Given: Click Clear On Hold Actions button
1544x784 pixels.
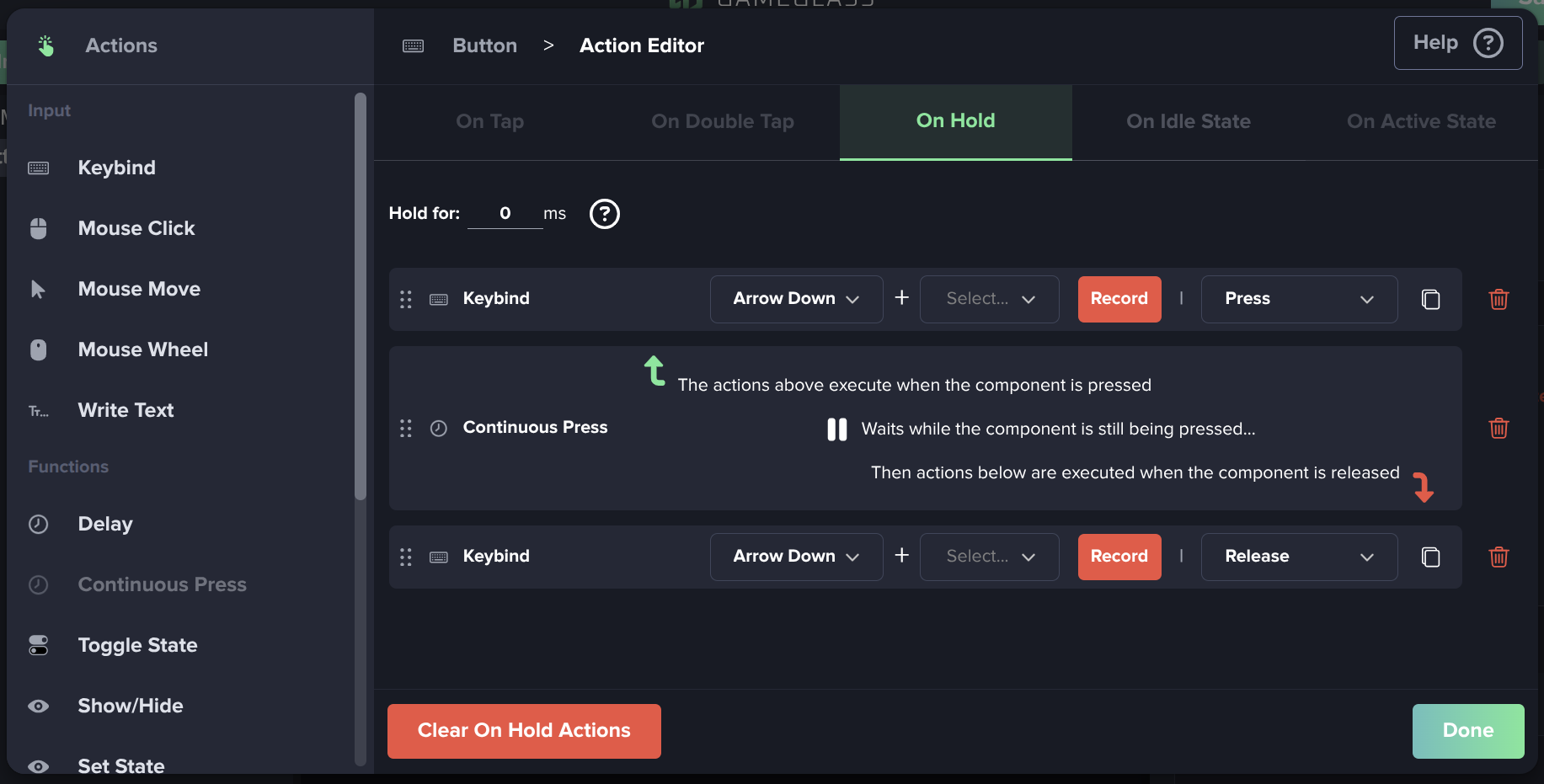Looking at the screenshot, I should [x=524, y=731].
